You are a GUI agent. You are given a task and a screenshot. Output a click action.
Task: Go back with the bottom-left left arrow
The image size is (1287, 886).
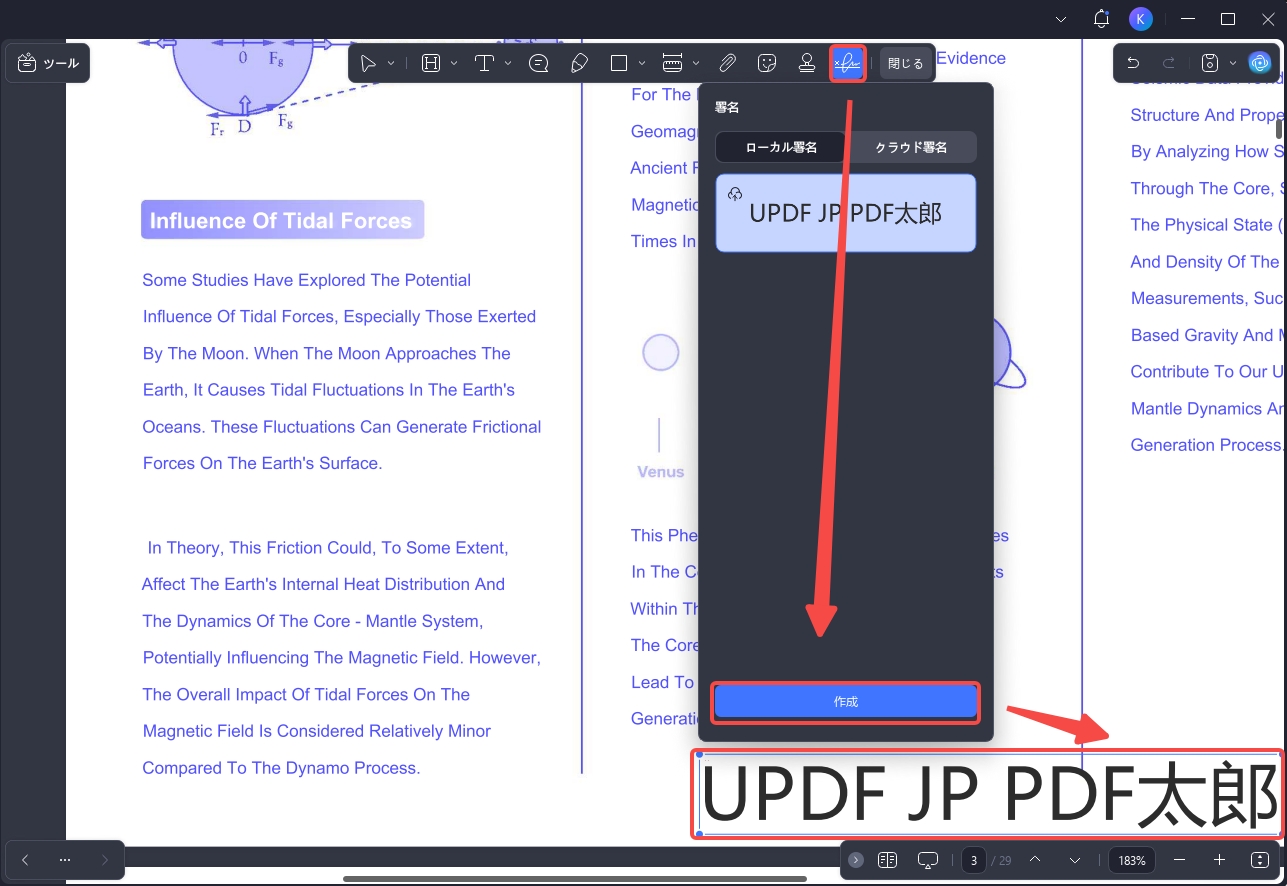[25, 860]
